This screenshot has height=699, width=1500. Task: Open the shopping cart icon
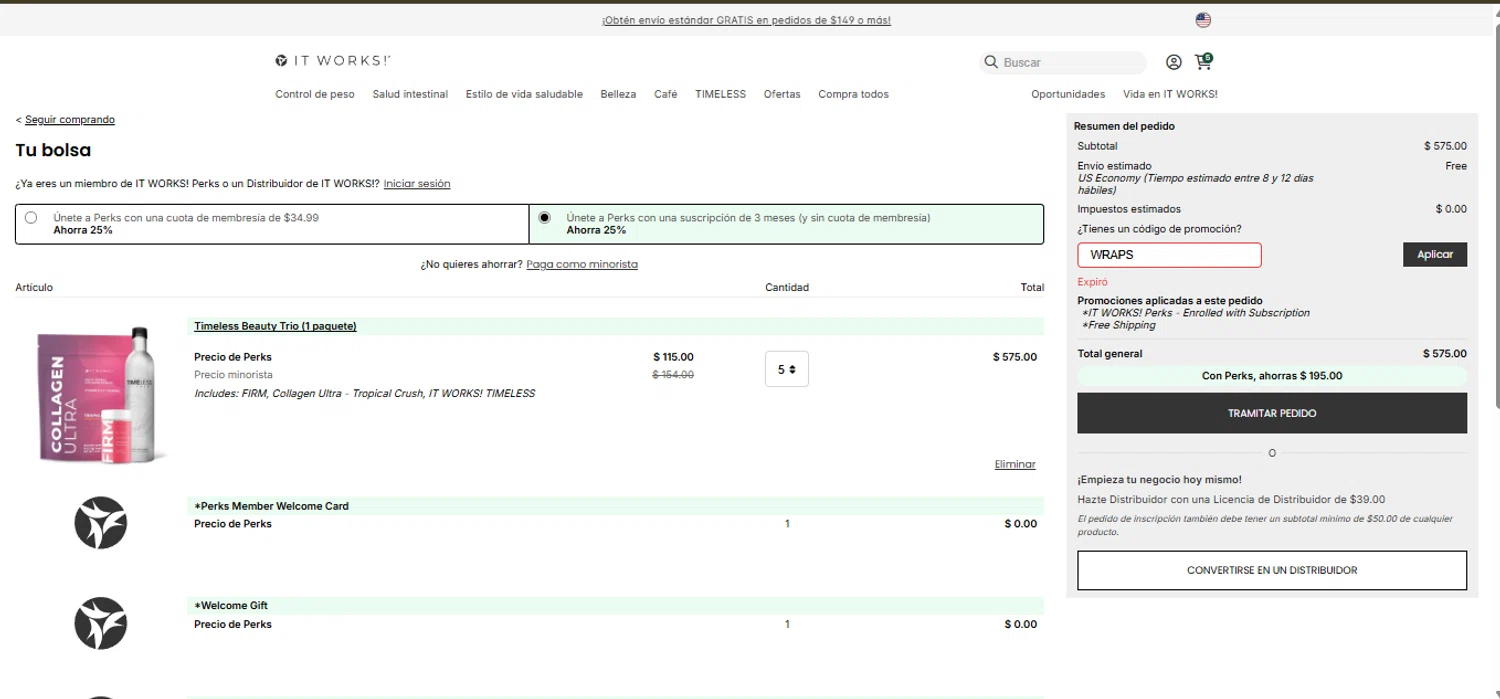coord(1203,62)
